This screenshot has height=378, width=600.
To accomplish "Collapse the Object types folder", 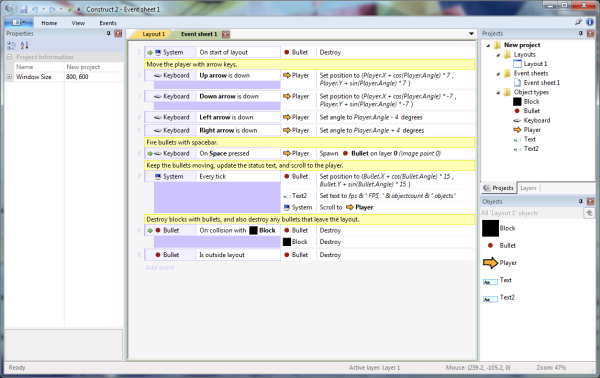I will tap(498, 92).
